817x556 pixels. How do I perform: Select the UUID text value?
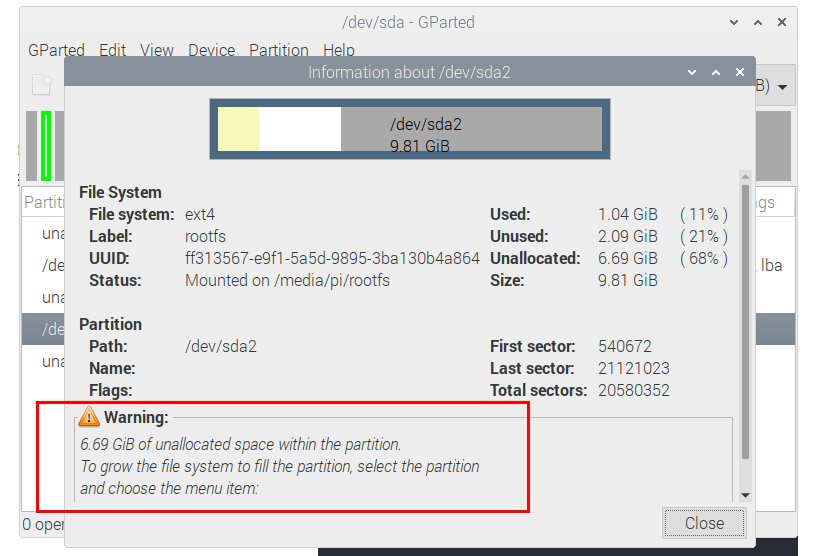click(332, 258)
